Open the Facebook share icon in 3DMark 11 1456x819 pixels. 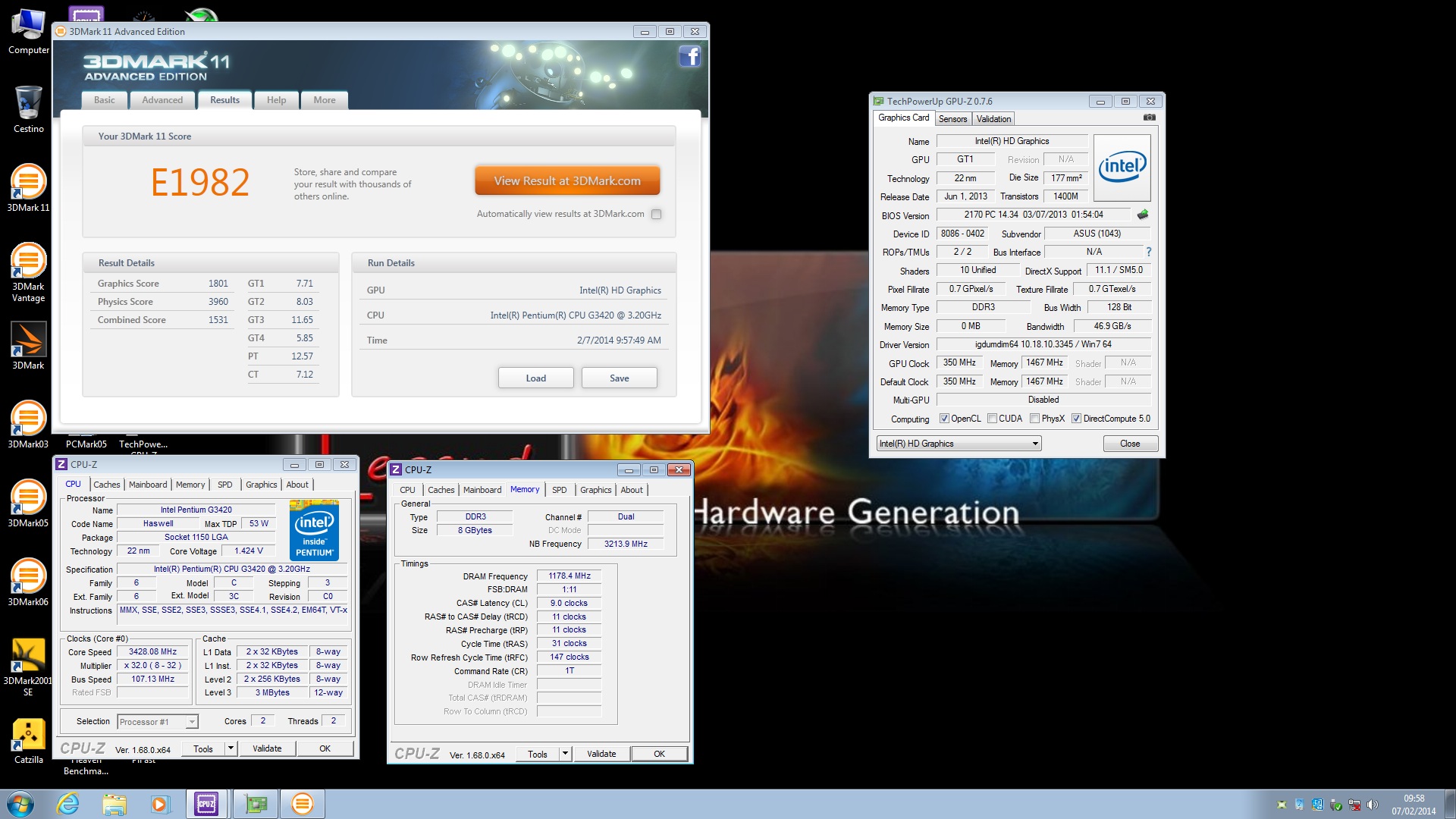pos(689,56)
